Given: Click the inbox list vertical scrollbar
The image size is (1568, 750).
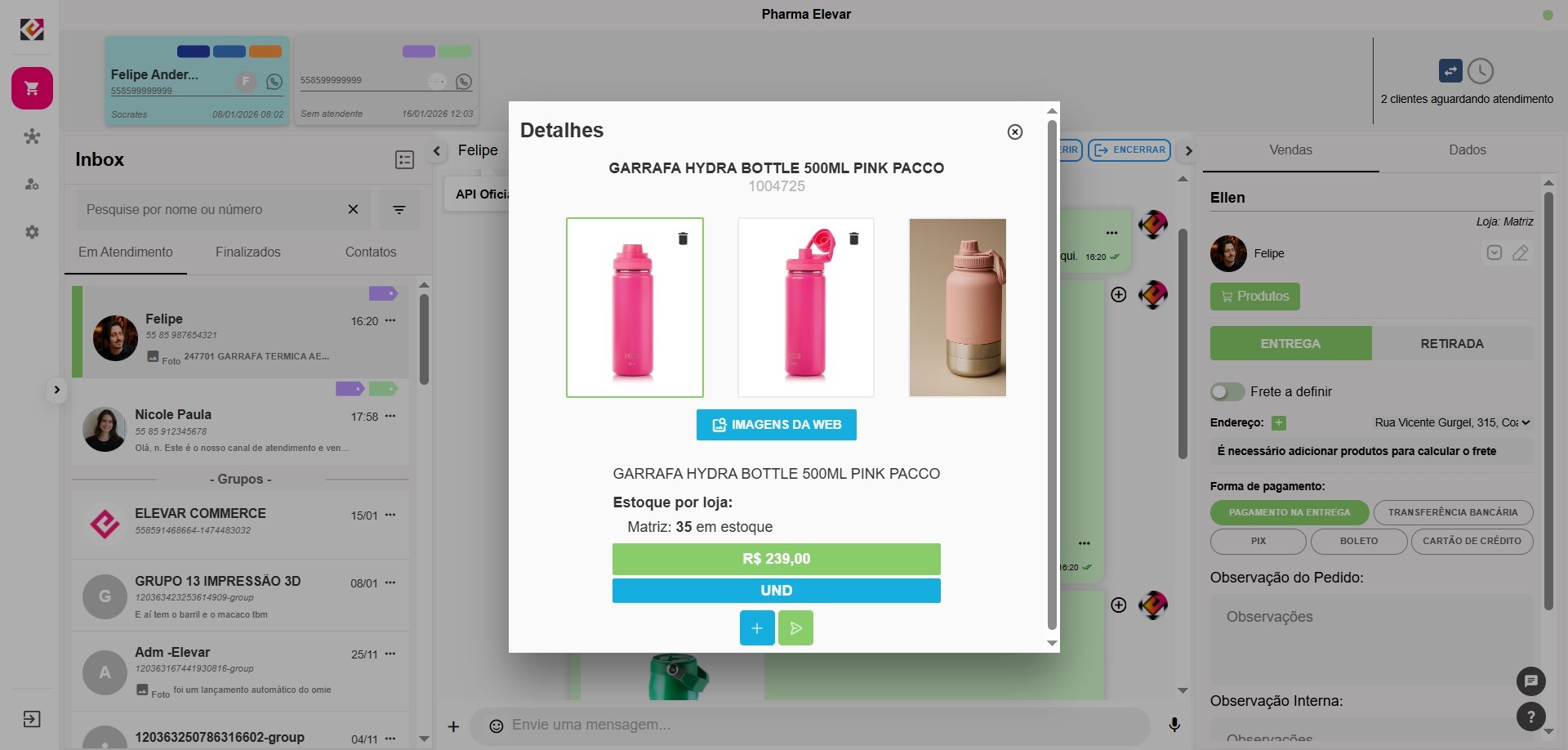Looking at the screenshot, I should (424, 339).
